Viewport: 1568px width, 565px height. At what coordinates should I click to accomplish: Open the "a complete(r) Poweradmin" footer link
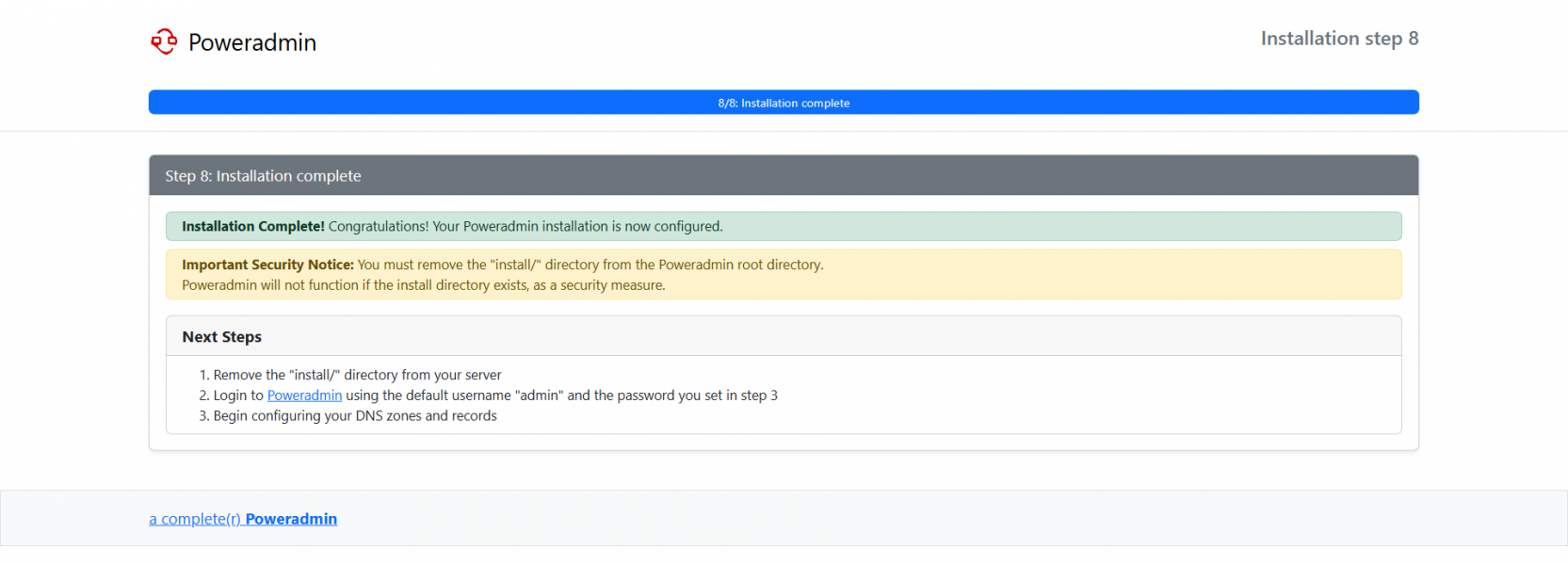pos(195,519)
